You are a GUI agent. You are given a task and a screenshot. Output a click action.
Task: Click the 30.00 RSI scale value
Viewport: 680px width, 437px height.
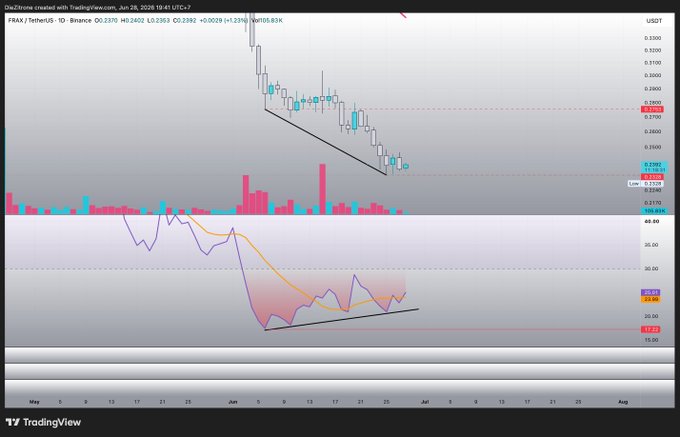[651, 269]
